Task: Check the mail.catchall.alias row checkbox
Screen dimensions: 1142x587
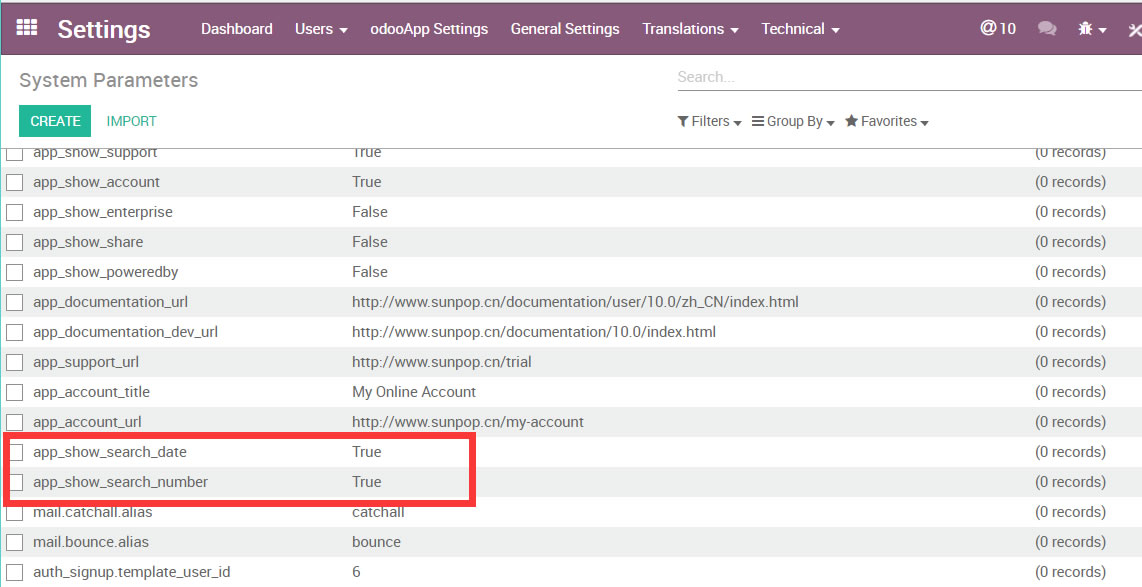Action: [15, 513]
